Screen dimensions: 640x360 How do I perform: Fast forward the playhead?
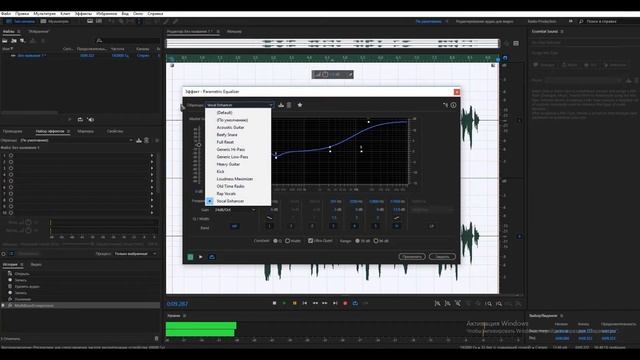pyautogui.click(x=325, y=303)
